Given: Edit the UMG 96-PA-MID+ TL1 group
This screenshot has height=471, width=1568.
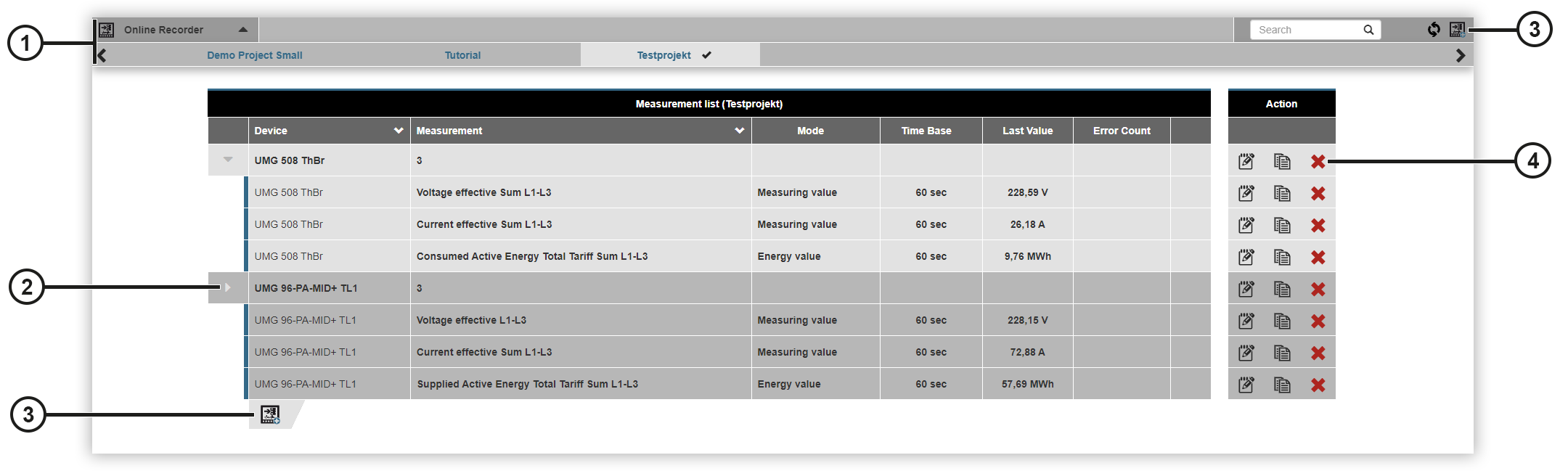Looking at the screenshot, I should tap(1246, 290).
